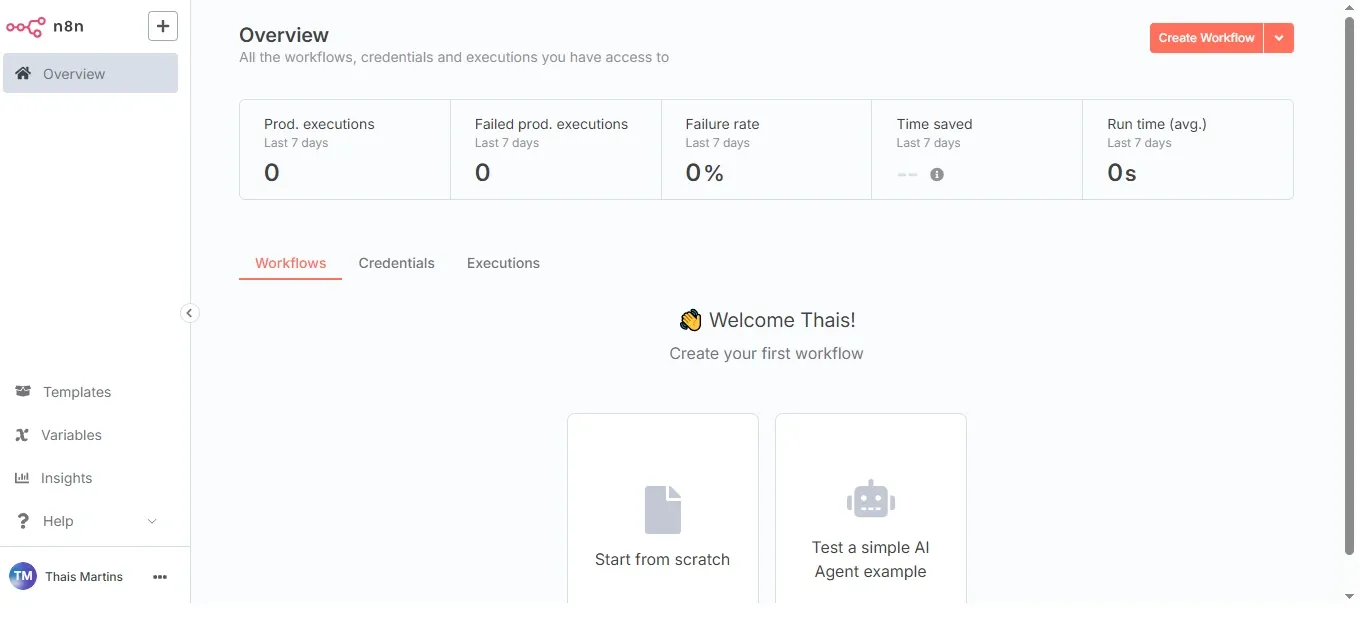Click the TM user avatar
The height and width of the screenshot is (618, 1360).
pos(23,576)
